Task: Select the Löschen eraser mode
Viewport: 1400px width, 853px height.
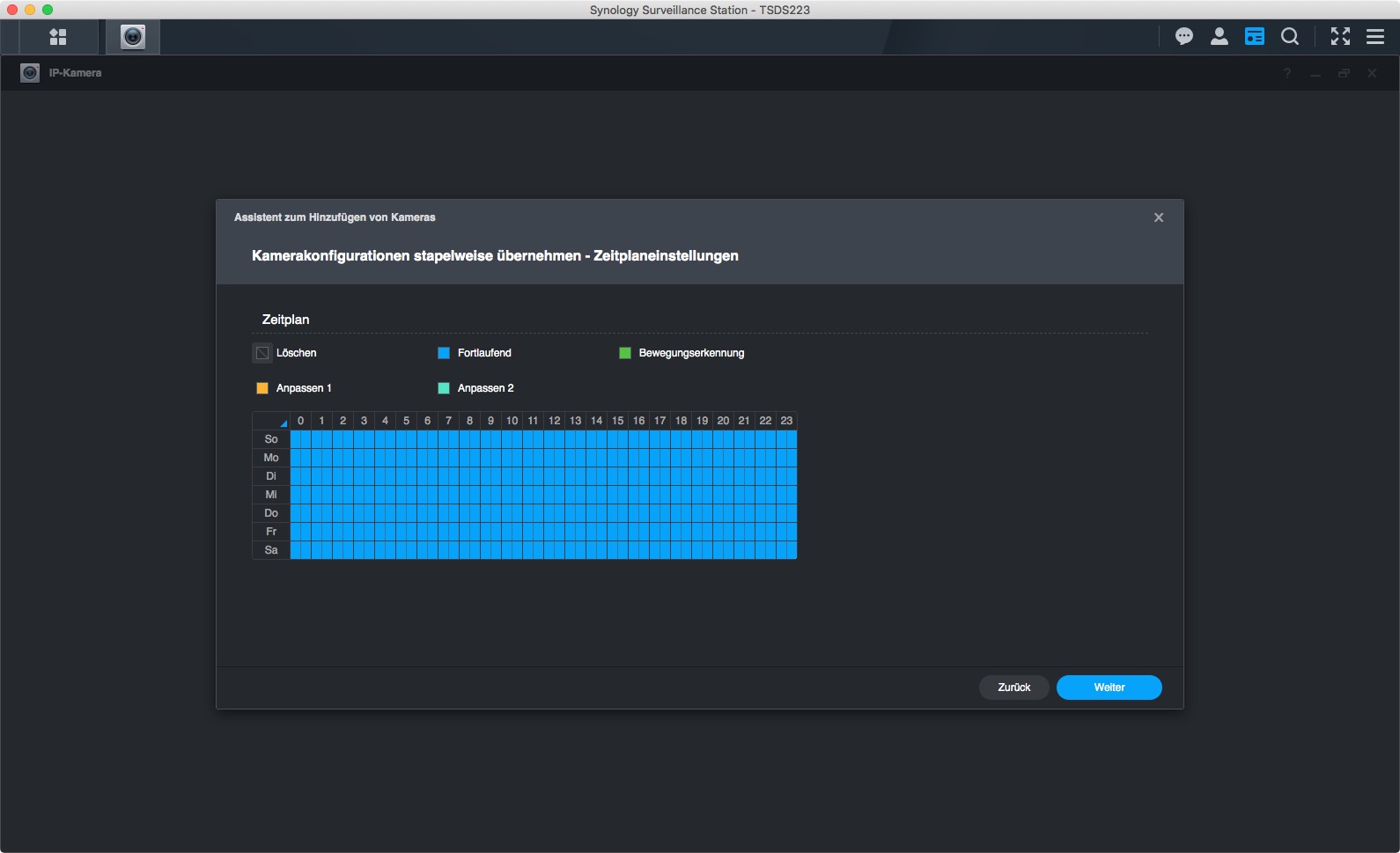Action: click(x=262, y=353)
